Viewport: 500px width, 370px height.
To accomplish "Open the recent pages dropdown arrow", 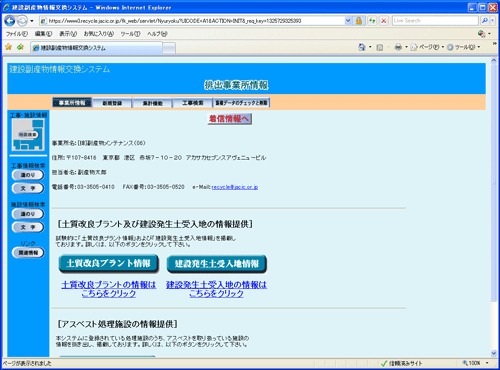I will 32,21.
